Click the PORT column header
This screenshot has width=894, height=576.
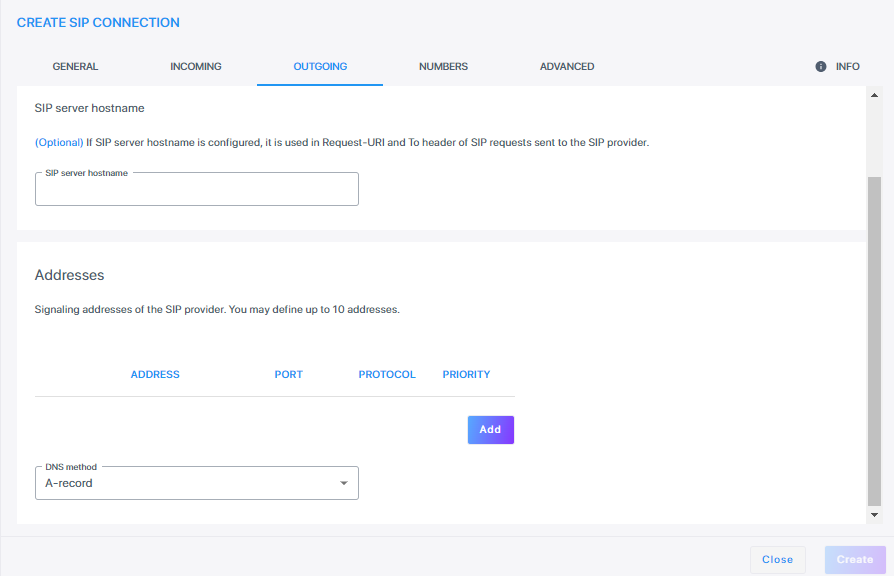(x=288, y=375)
